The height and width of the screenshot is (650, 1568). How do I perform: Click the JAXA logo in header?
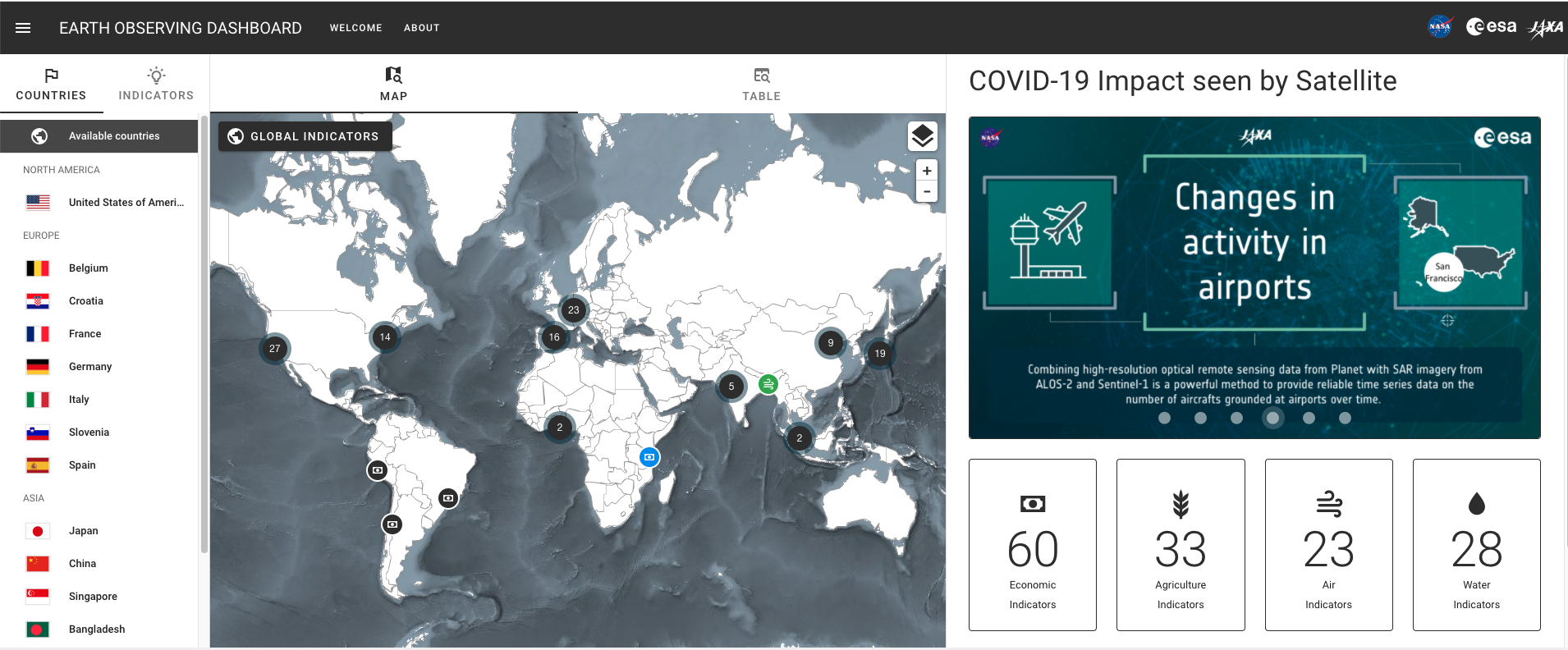click(x=1545, y=28)
